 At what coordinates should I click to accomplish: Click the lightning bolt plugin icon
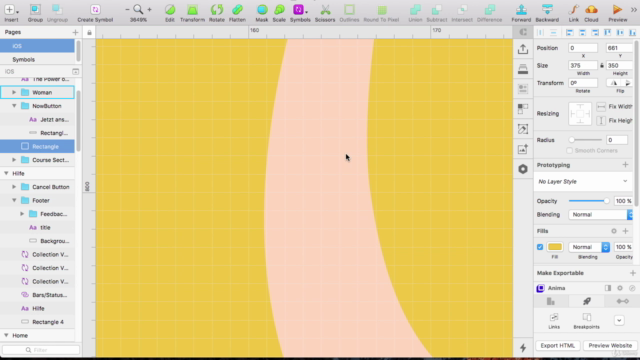523,348
